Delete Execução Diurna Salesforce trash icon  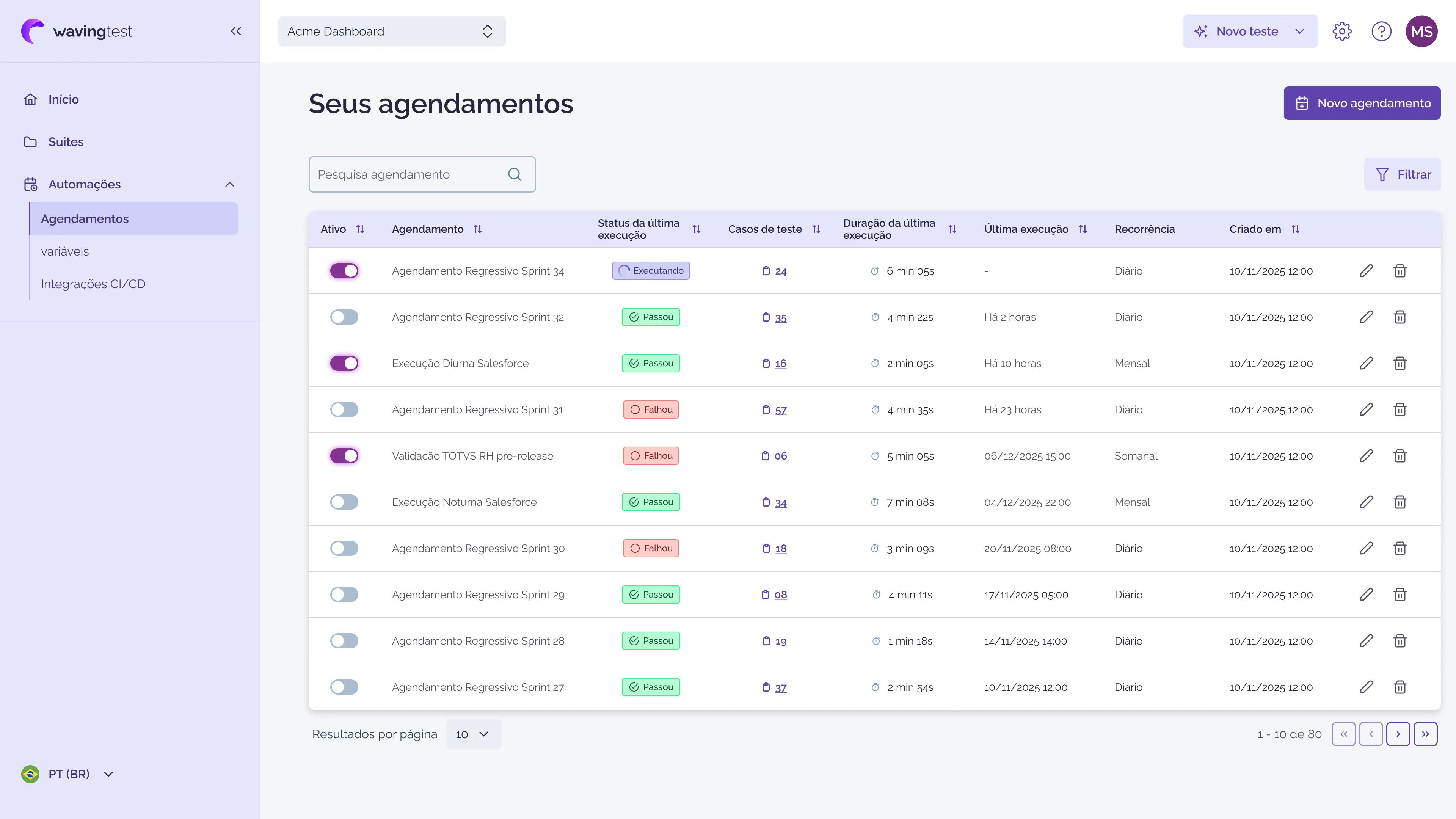click(x=1400, y=364)
